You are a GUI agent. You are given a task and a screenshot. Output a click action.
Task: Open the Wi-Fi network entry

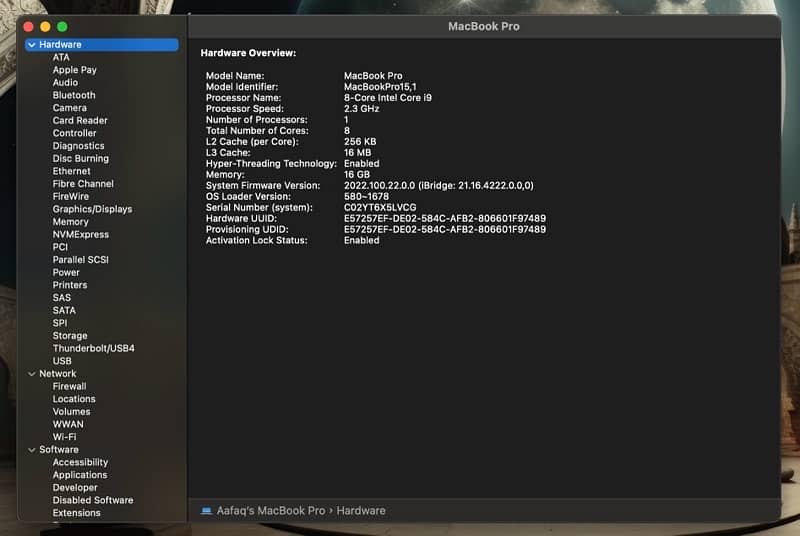(x=64, y=437)
